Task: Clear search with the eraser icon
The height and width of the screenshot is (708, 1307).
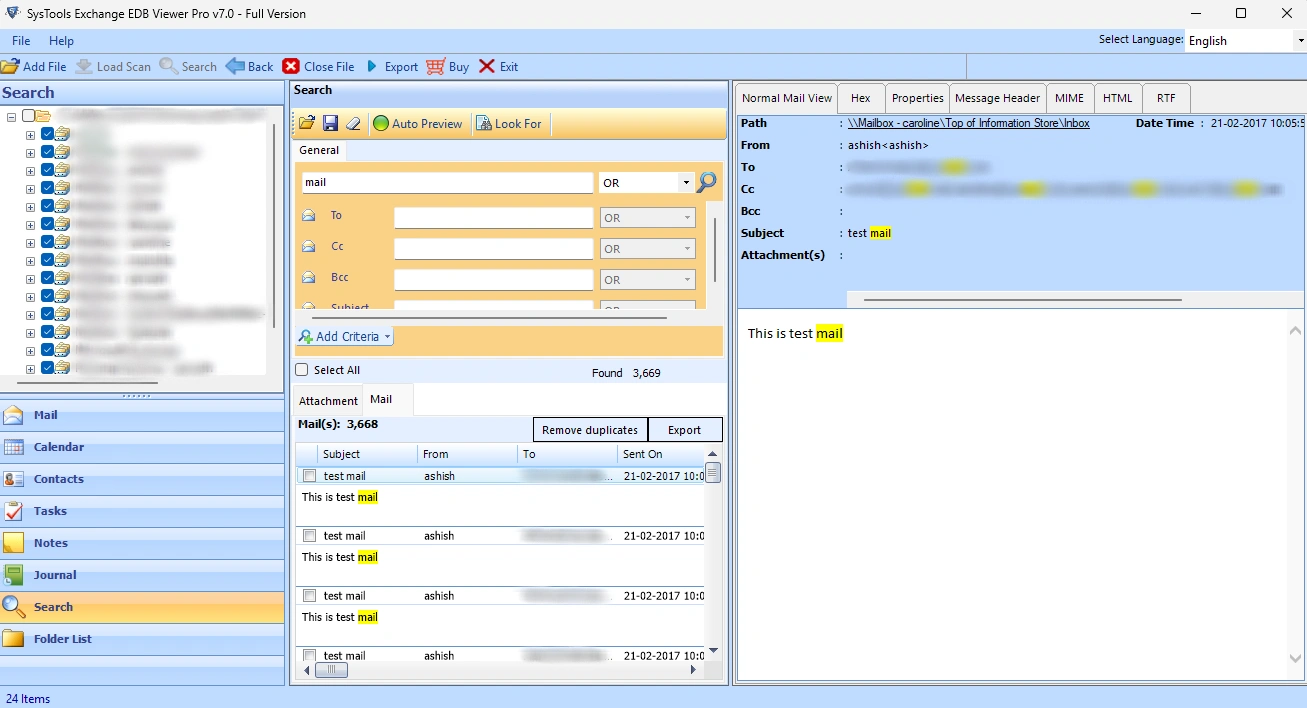Action: [353, 123]
